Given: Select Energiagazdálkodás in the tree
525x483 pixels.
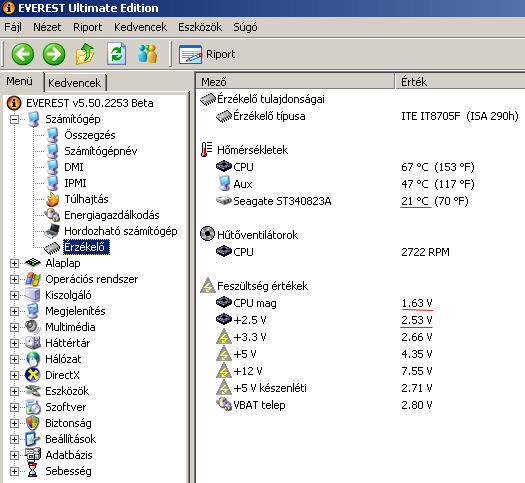Looking at the screenshot, I should pos(112,215).
